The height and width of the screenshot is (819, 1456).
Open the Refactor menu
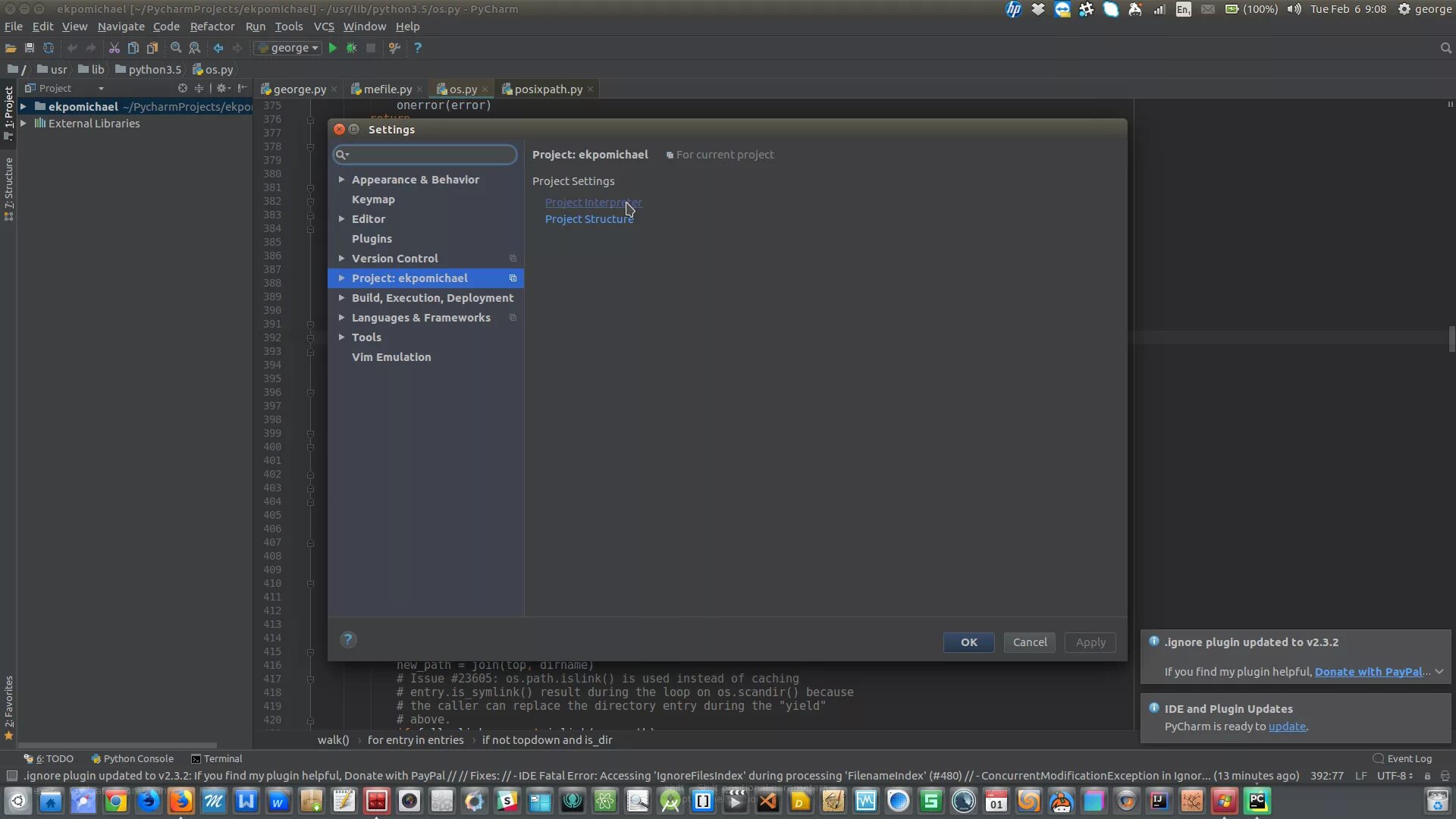click(x=212, y=27)
